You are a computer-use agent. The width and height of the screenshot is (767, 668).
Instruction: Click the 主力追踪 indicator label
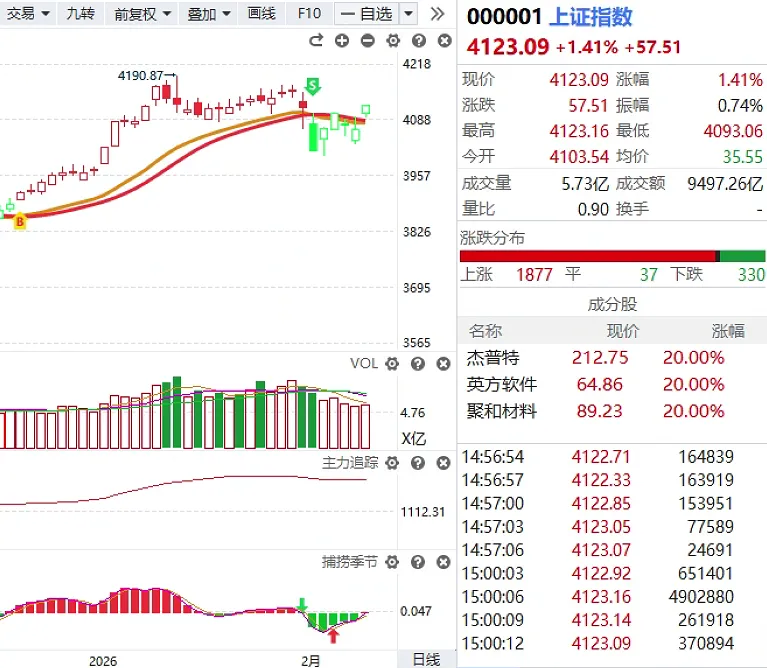pyautogui.click(x=350, y=463)
